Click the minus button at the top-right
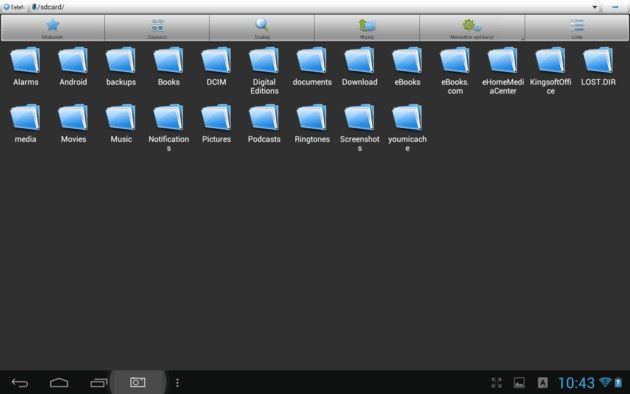The width and height of the screenshot is (630, 394). click(x=615, y=7)
